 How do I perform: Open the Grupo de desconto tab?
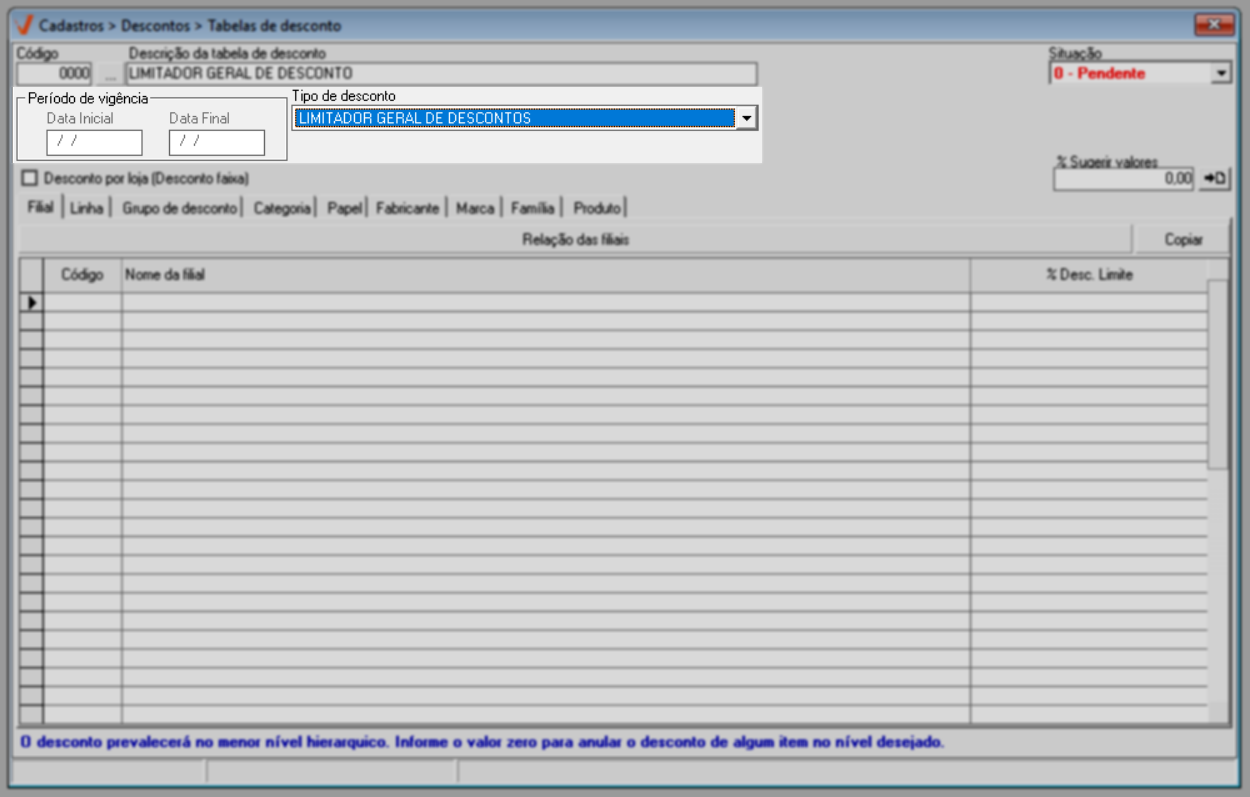pos(180,209)
